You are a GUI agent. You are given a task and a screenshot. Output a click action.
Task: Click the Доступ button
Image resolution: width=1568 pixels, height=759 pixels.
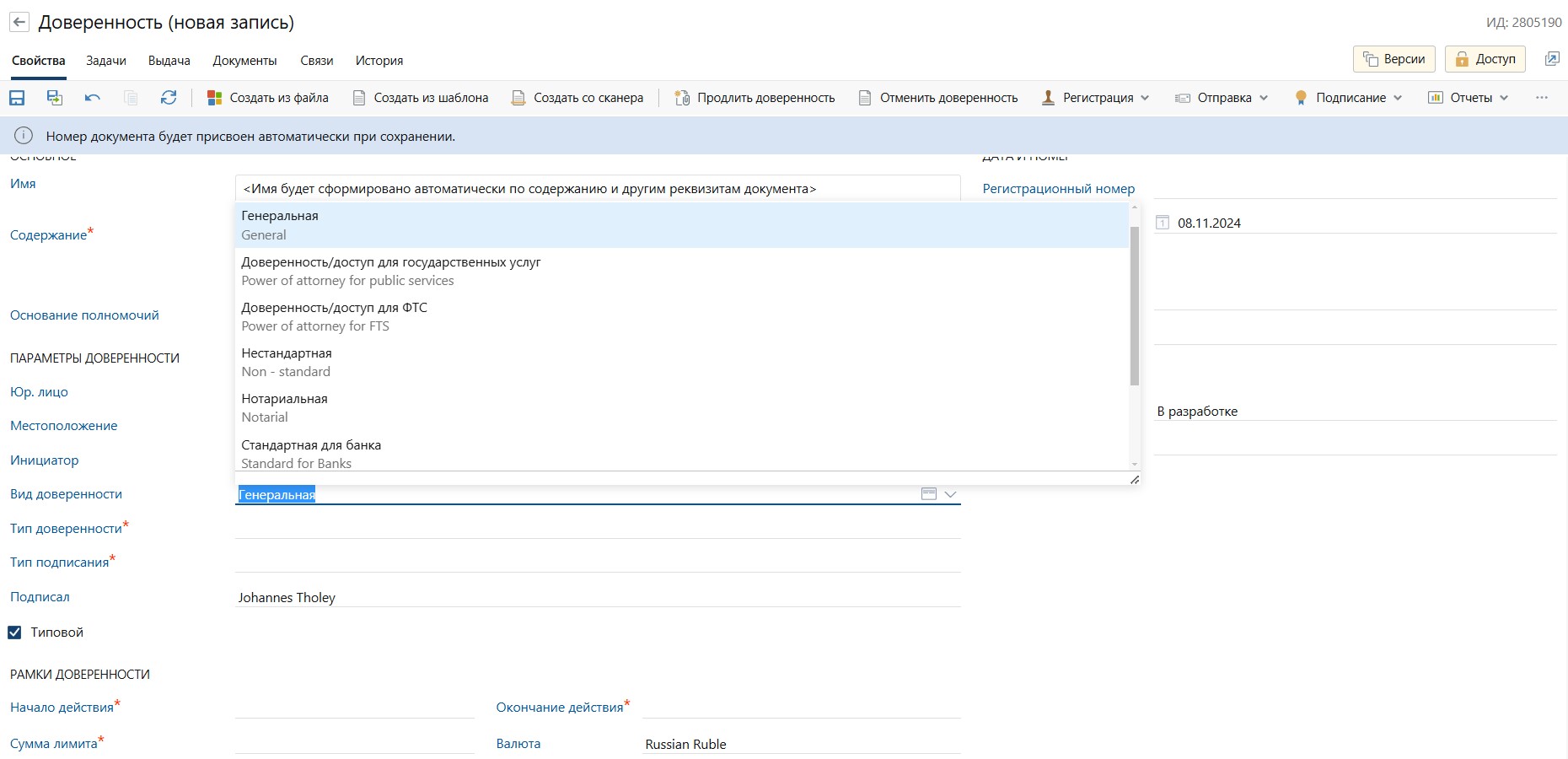point(1485,59)
